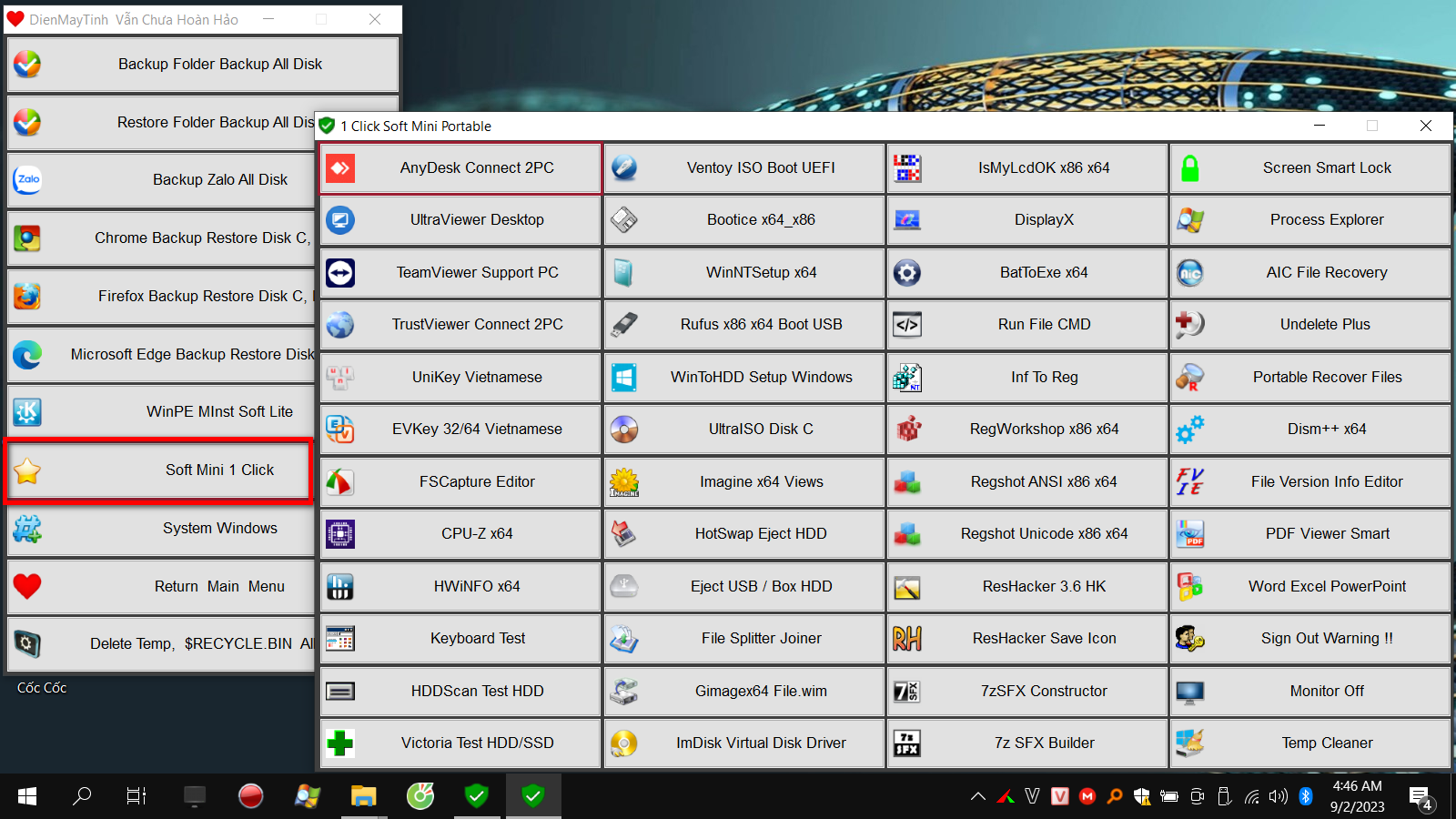
Task: Click the WinToHDD Windows logo icon
Action: click(x=624, y=378)
